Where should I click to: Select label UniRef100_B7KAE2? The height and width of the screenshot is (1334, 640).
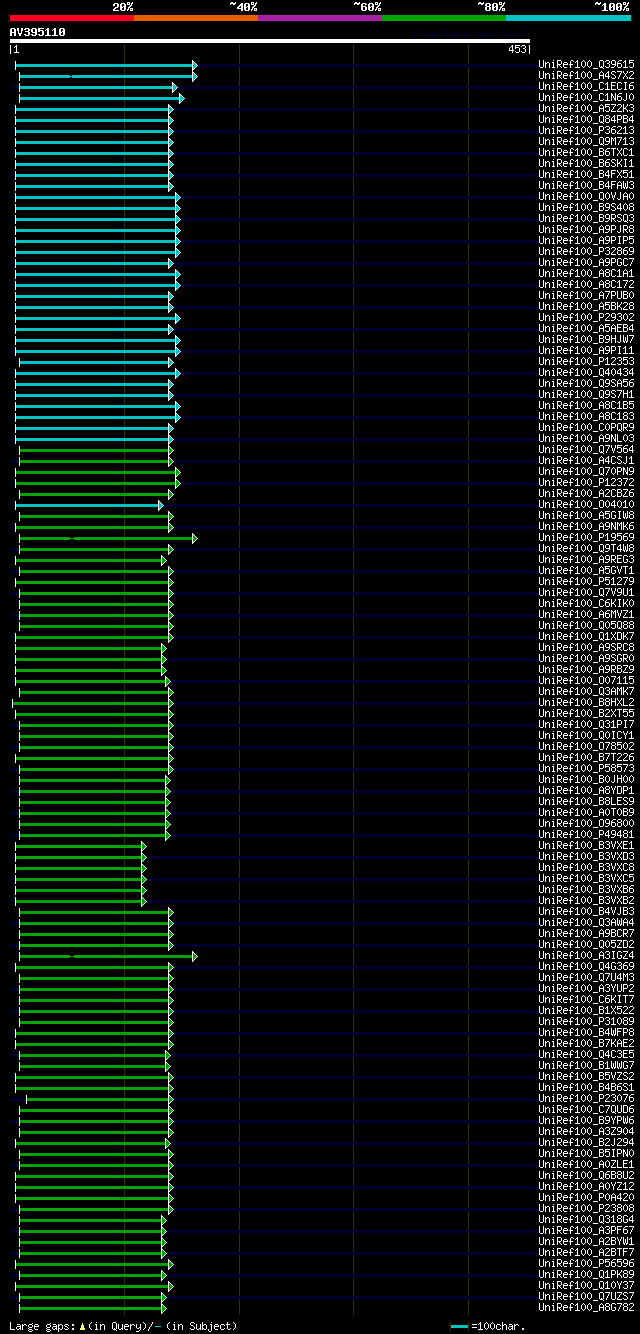(x=586, y=1043)
